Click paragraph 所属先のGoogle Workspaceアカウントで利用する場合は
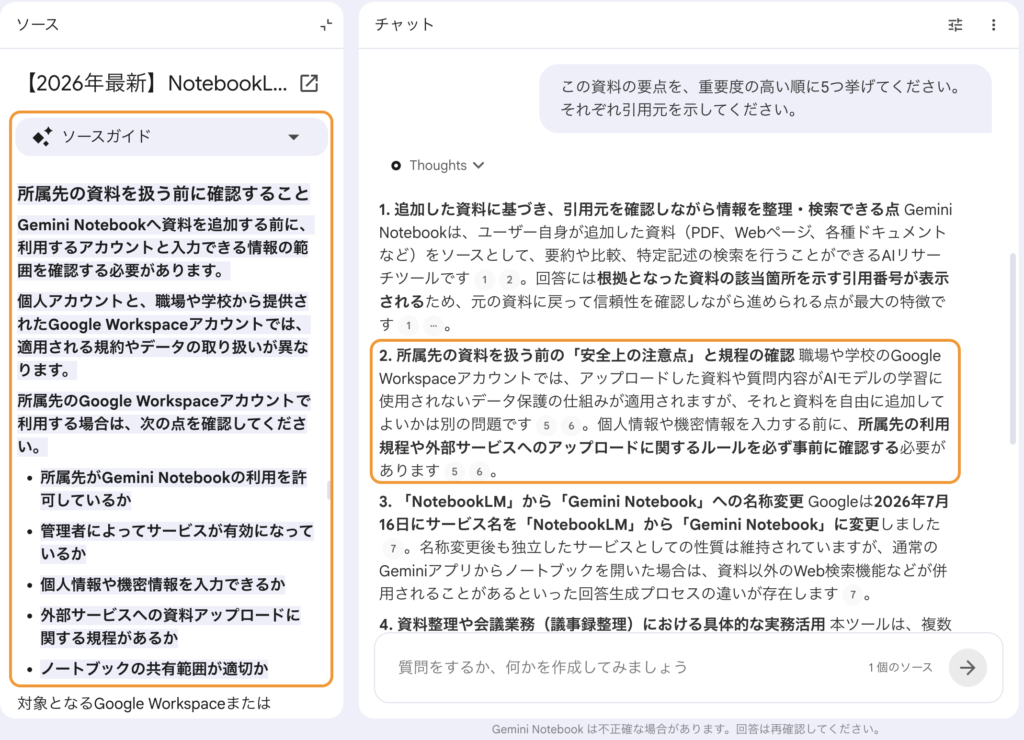This screenshot has height=740, width=1024. 163,424
